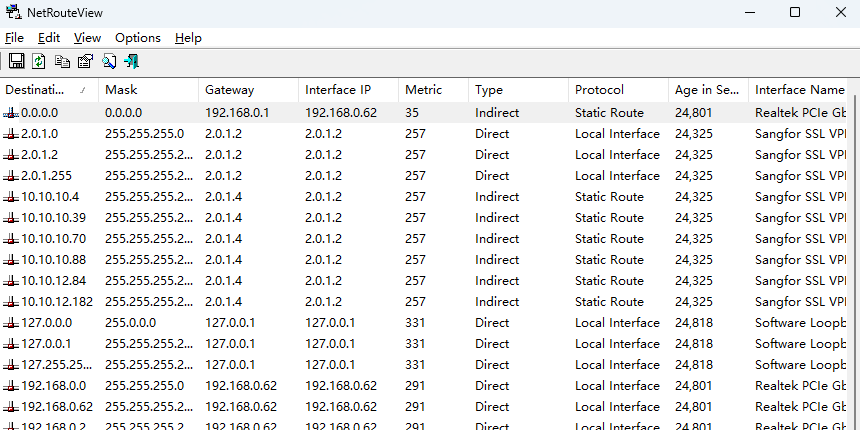Sort by Protocol column header
The image size is (860, 430).
point(599,90)
